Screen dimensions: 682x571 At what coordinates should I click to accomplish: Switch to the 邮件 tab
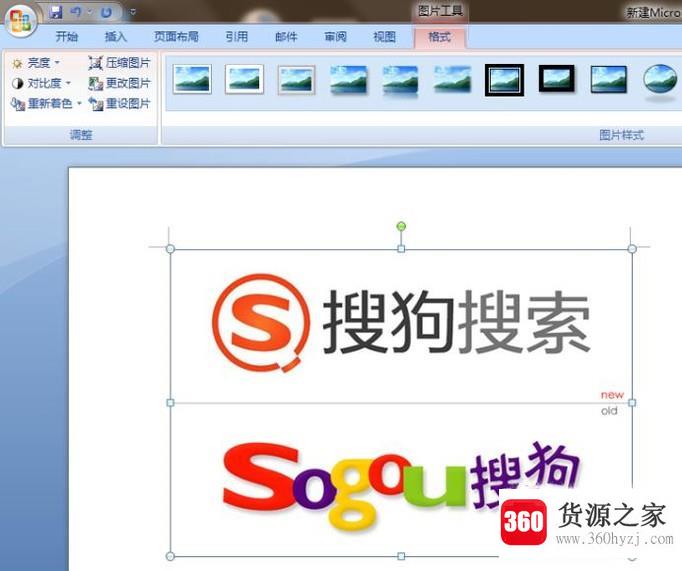point(286,37)
